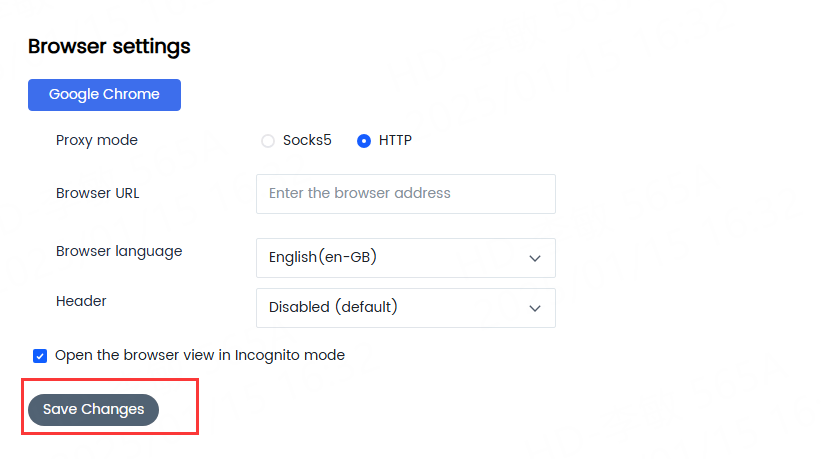Image resolution: width=822 pixels, height=459 pixels.
Task: Toggle the Incognito mode checkbox
Action: [40, 356]
